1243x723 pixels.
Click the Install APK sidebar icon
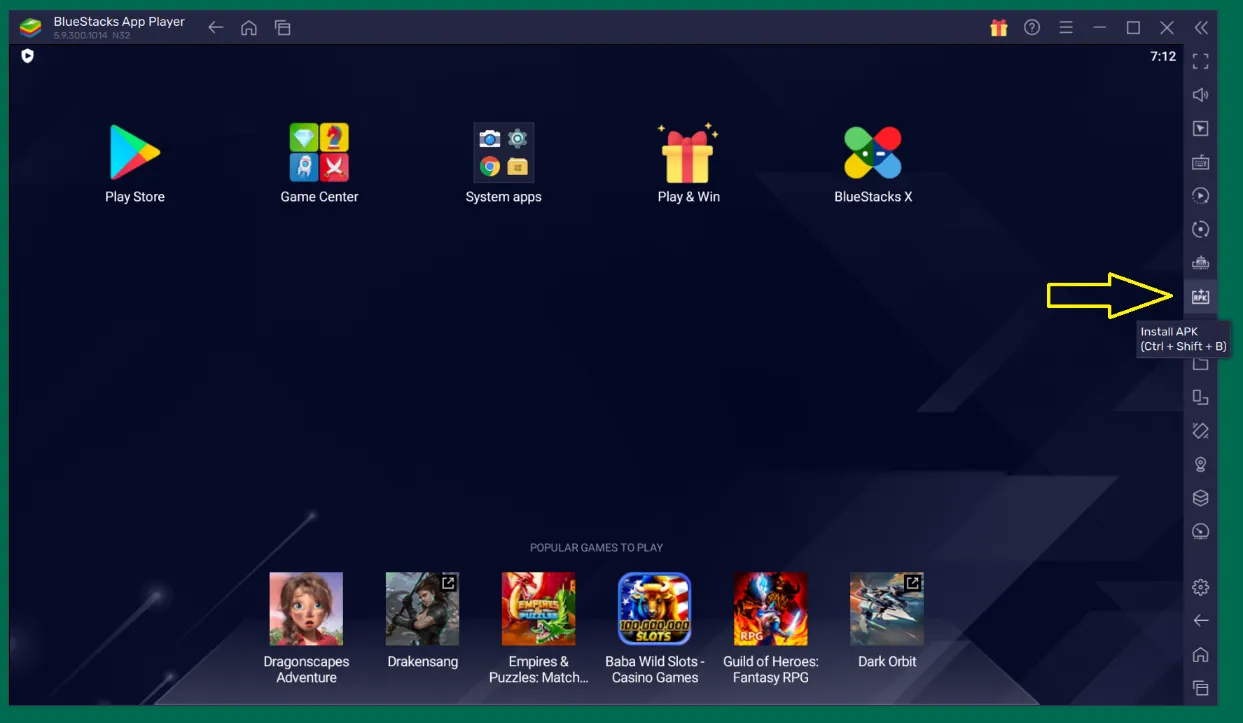pyautogui.click(x=1201, y=297)
